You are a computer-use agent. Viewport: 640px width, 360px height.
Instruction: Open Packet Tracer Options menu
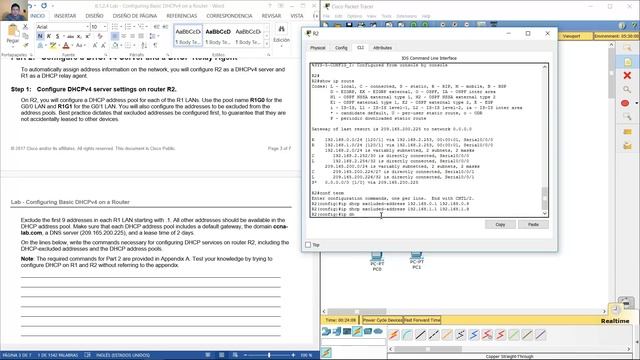[354, 16]
